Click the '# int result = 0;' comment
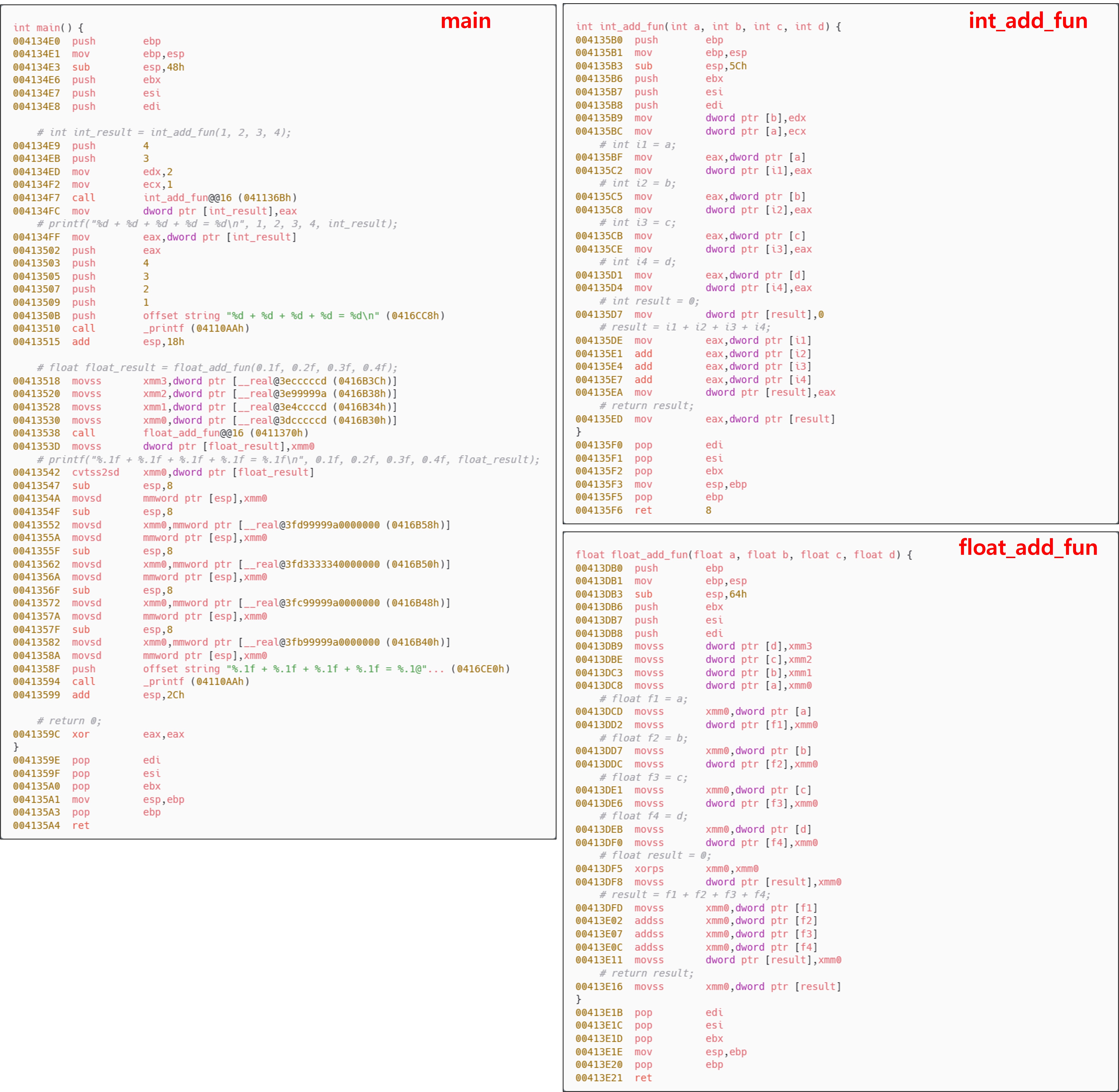The image size is (1119, 1092). pyautogui.click(x=649, y=301)
